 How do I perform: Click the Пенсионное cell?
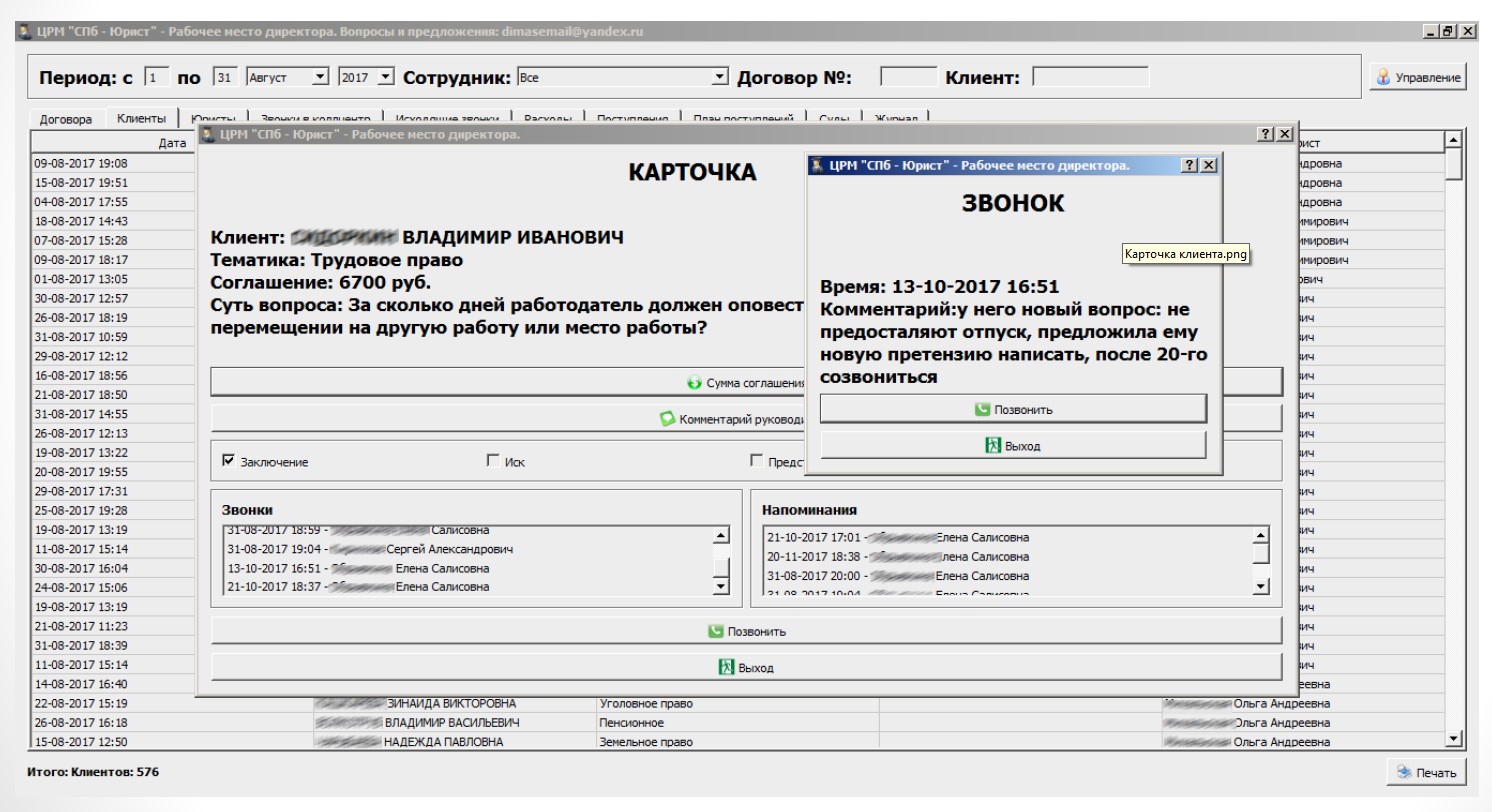737,723
